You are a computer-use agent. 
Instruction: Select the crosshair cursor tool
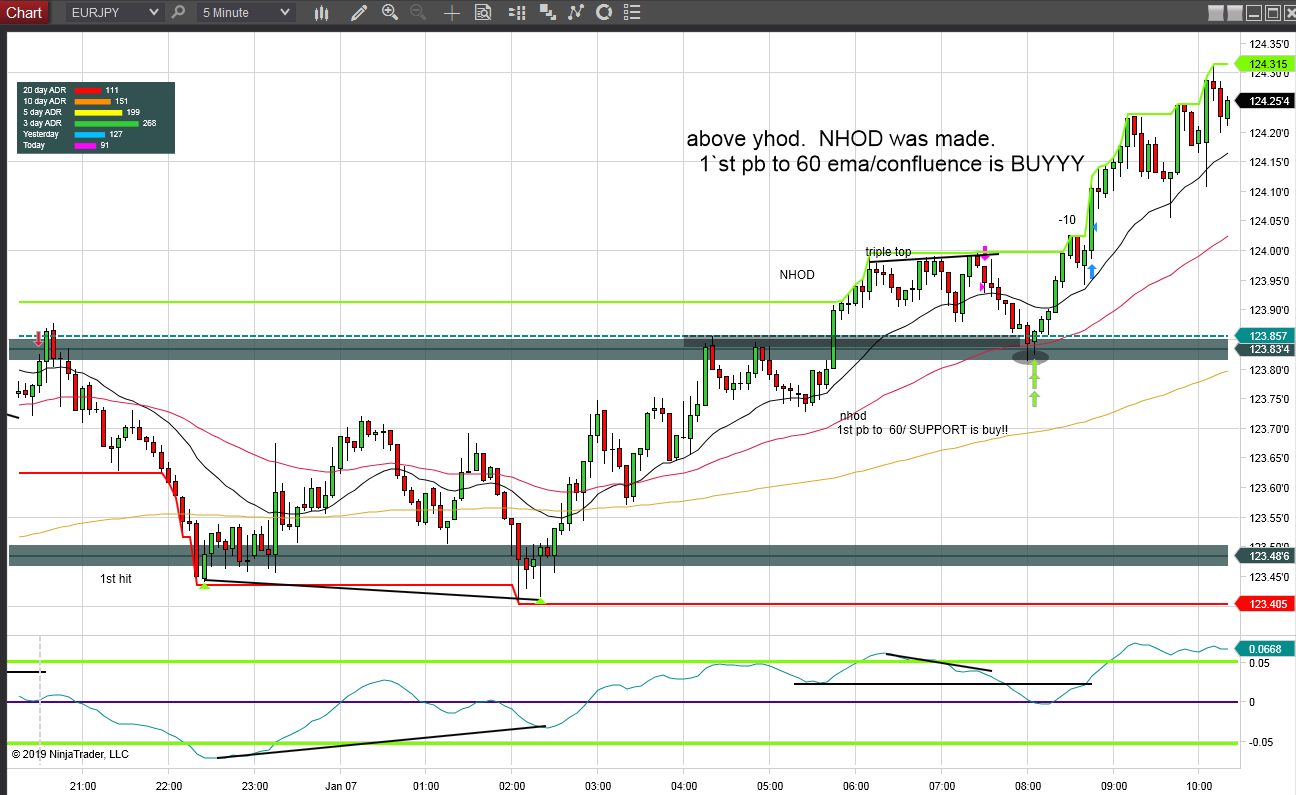click(452, 13)
